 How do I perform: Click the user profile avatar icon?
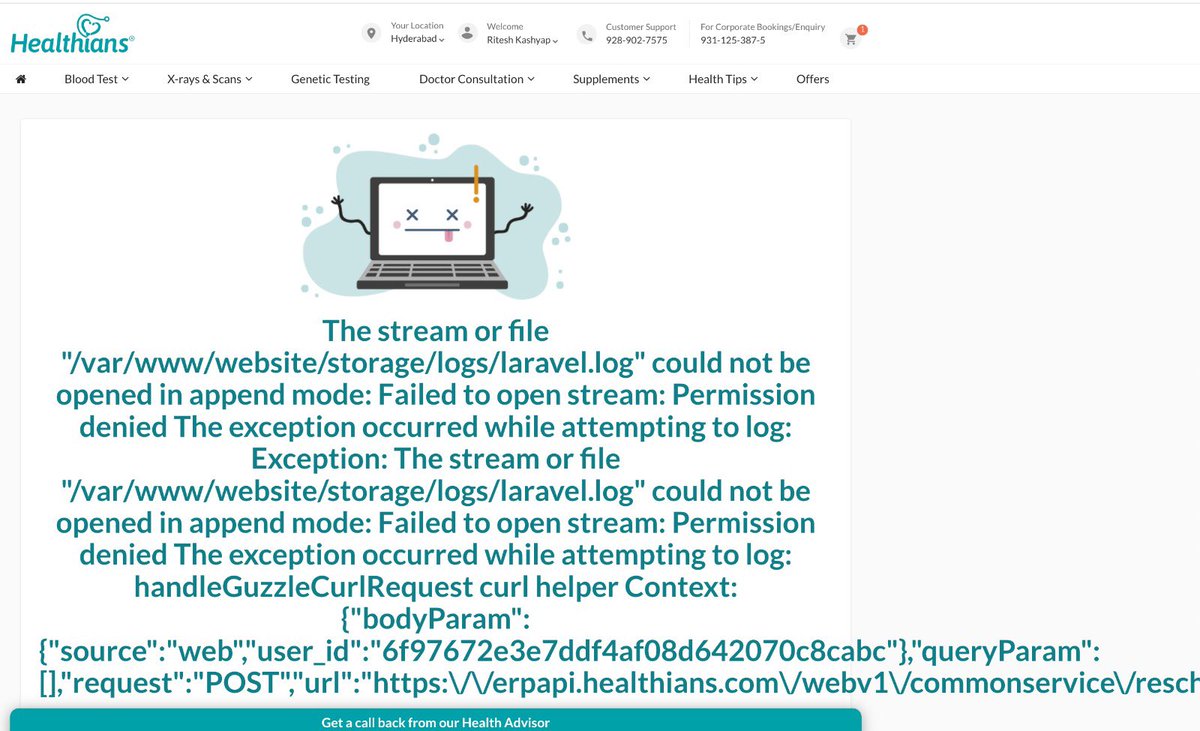click(x=467, y=33)
